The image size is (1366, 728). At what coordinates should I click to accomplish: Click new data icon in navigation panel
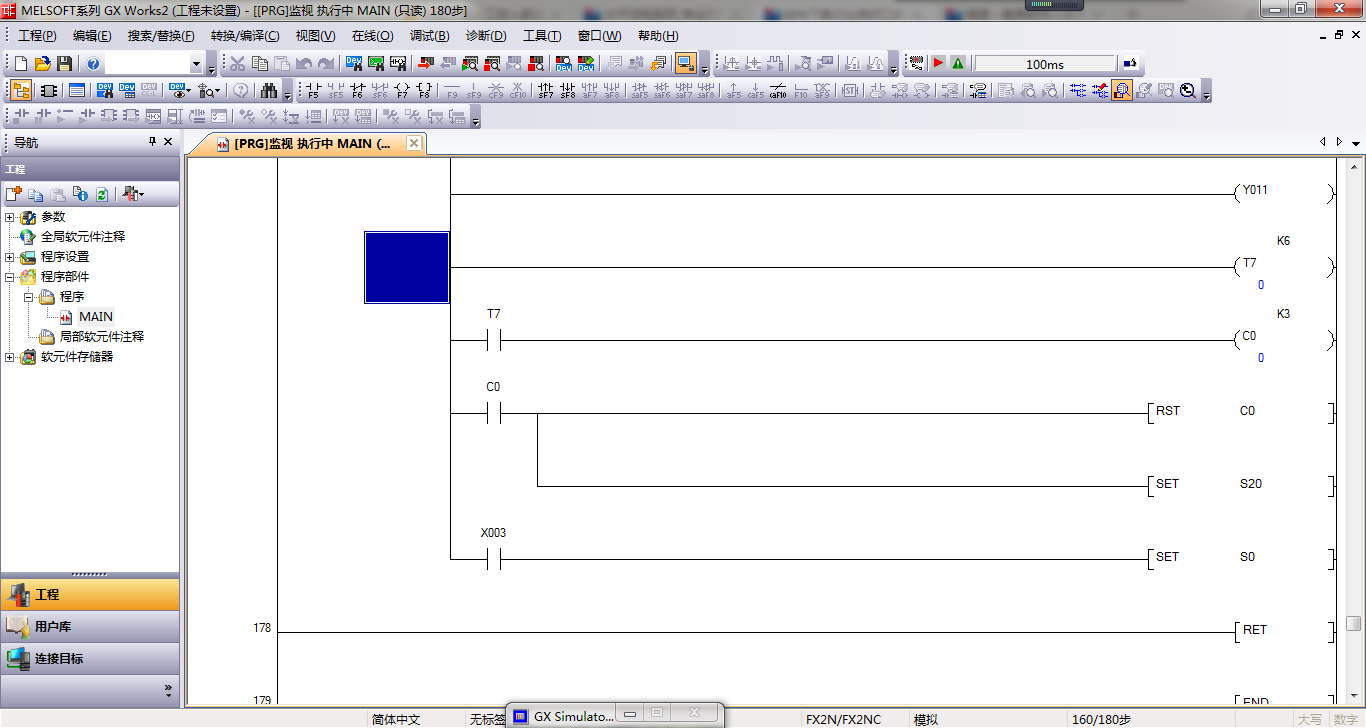pyautogui.click(x=14, y=194)
